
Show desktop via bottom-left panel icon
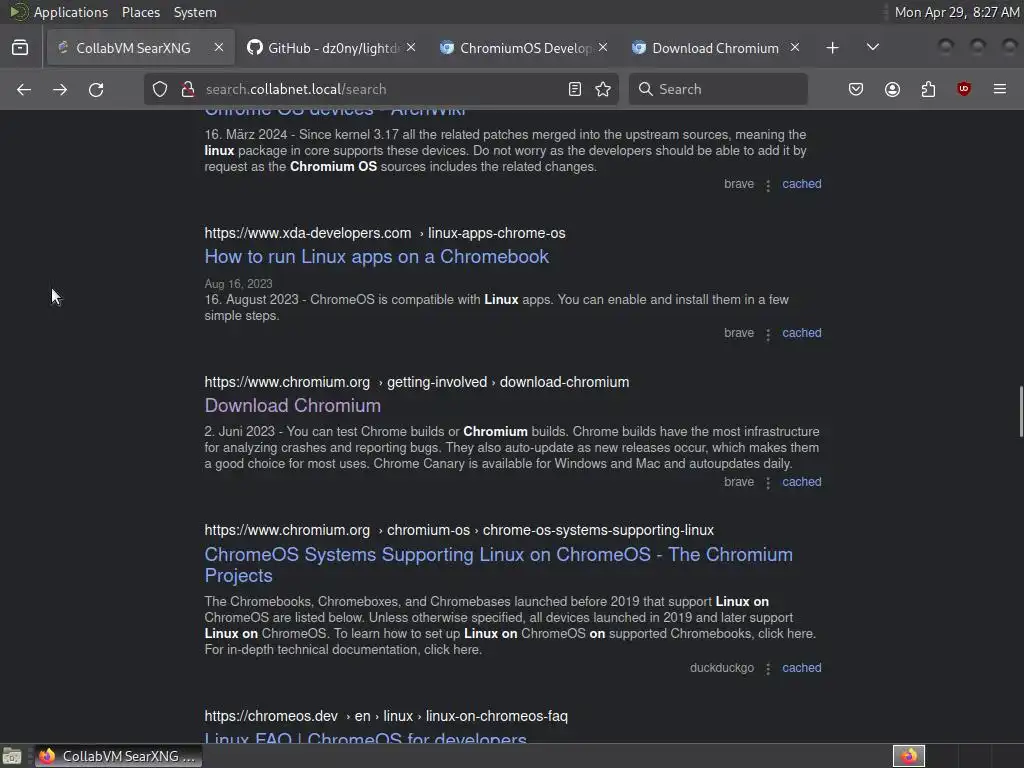tap(12, 756)
